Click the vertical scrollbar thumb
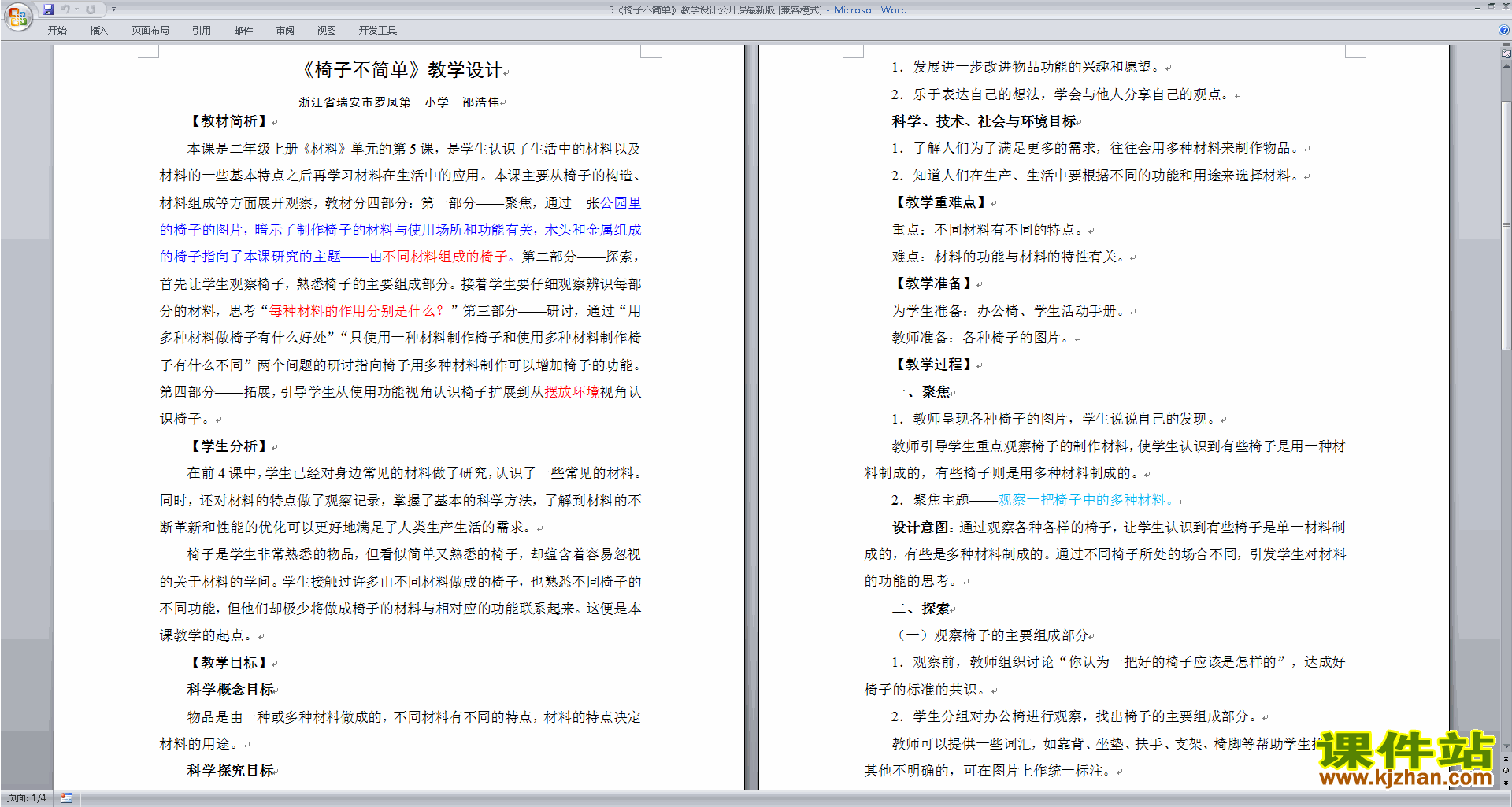 (1506, 224)
